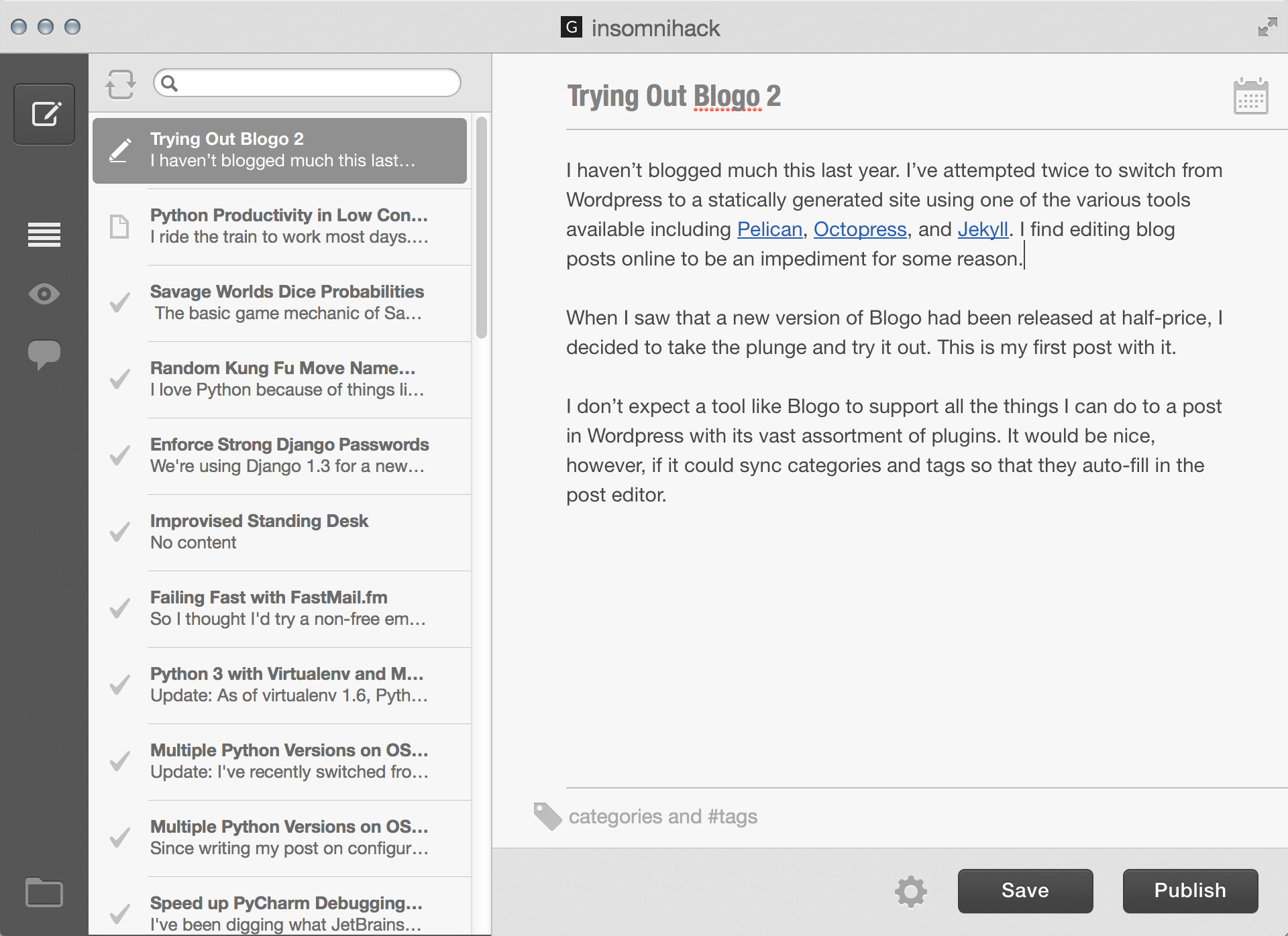1288x936 pixels.
Task: Click the categories and #tags field
Action: click(x=663, y=817)
